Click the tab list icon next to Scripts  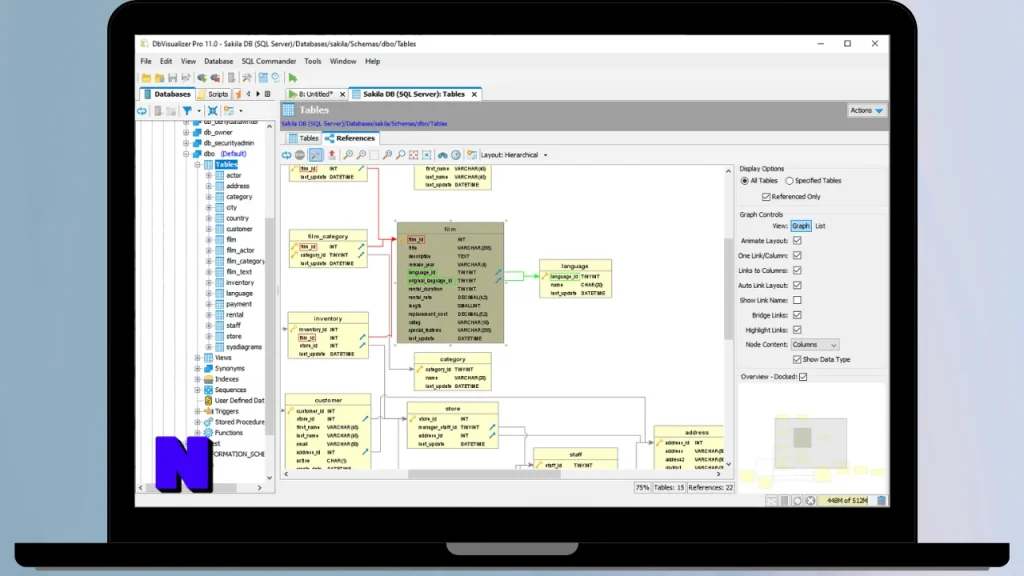[x=268, y=94]
